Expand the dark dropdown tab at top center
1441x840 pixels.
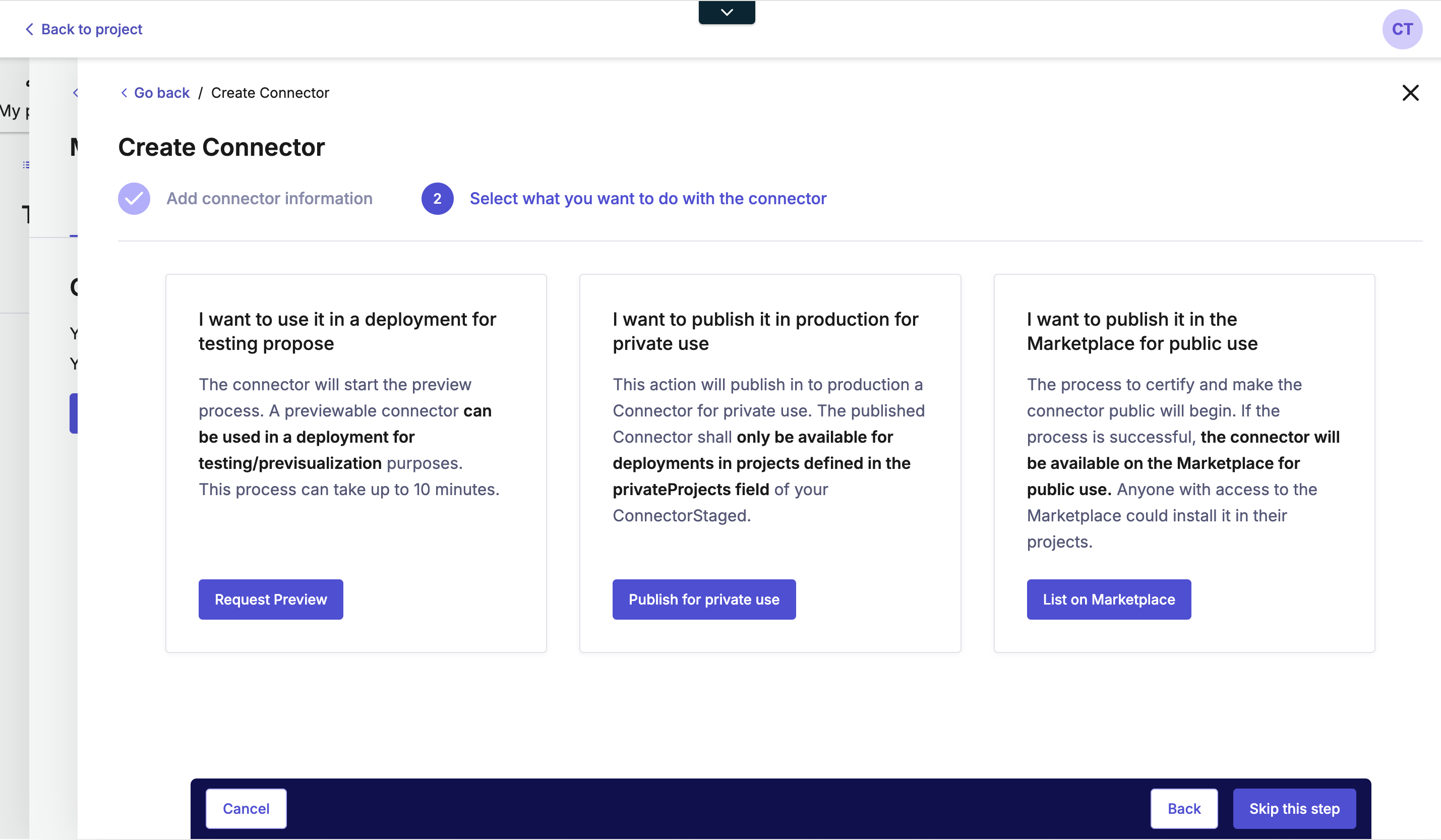pos(726,12)
